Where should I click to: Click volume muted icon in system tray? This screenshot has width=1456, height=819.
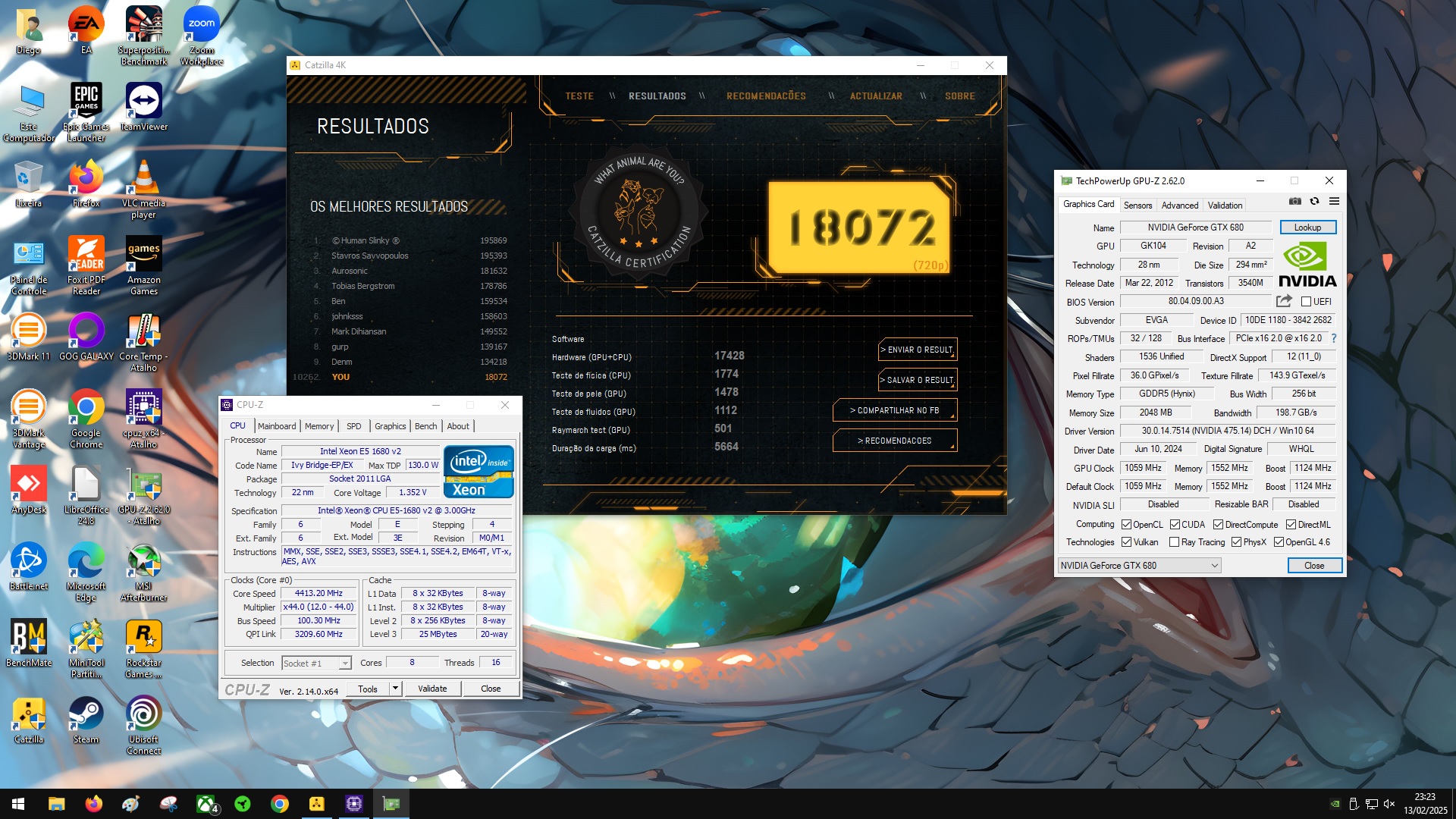click(1389, 804)
